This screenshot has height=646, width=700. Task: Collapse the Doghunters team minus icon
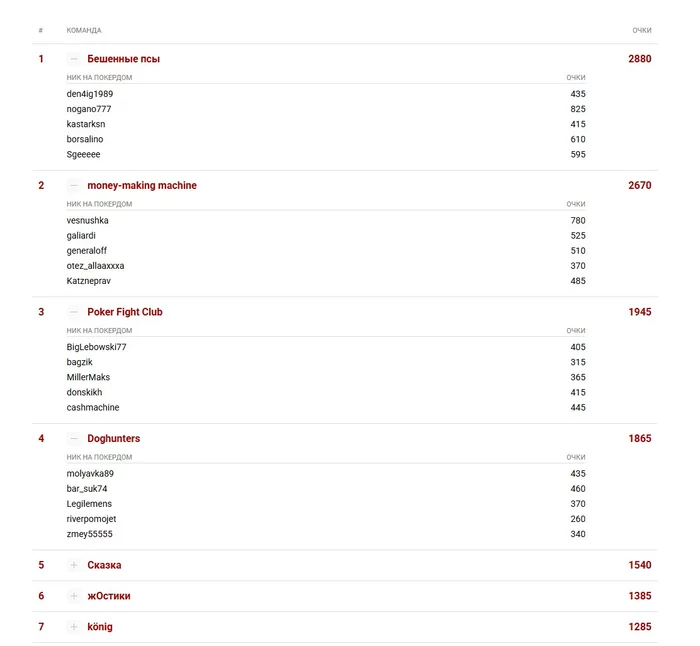point(74,439)
